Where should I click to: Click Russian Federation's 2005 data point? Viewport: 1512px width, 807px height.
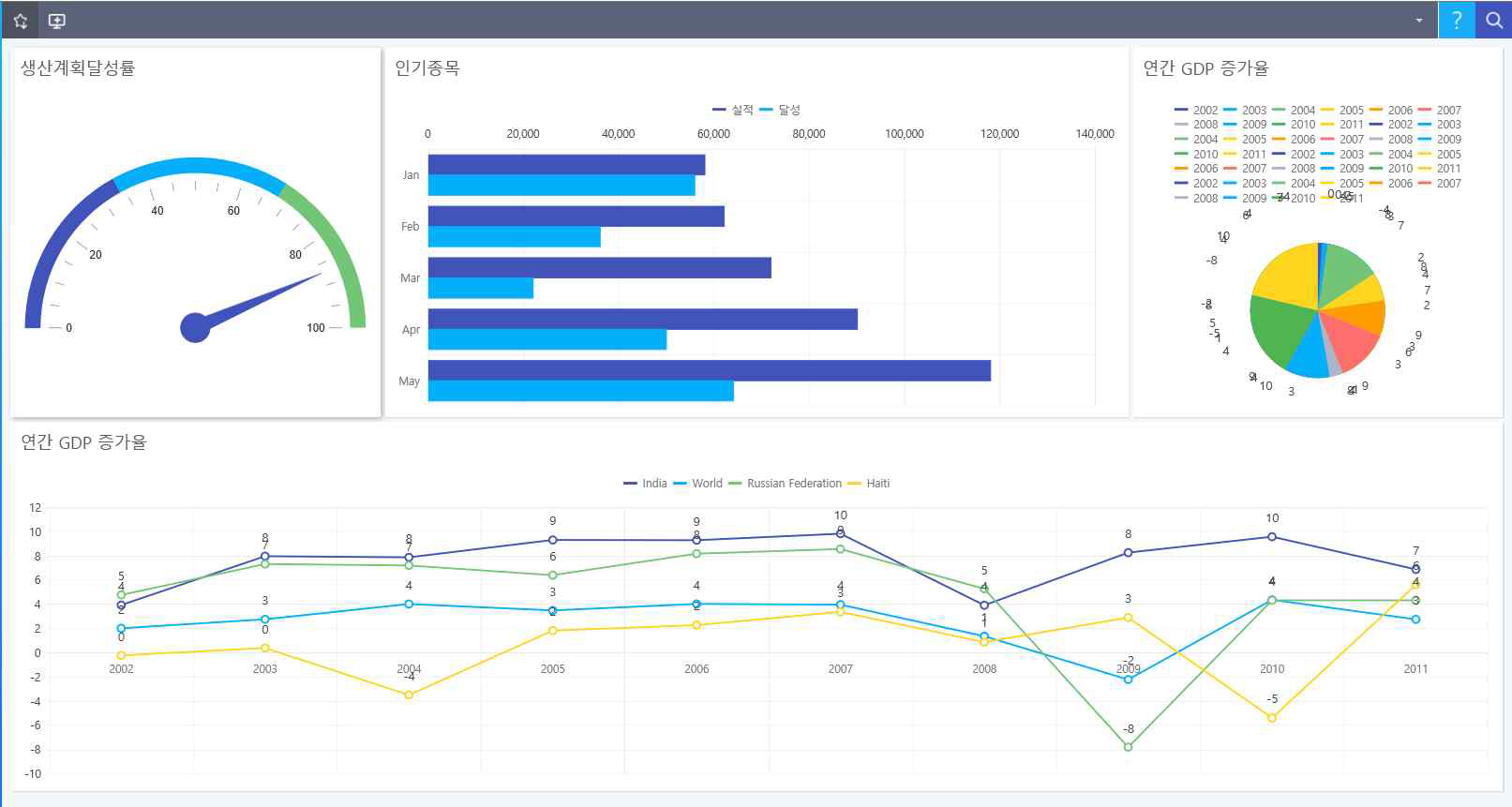pyautogui.click(x=553, y=575)
